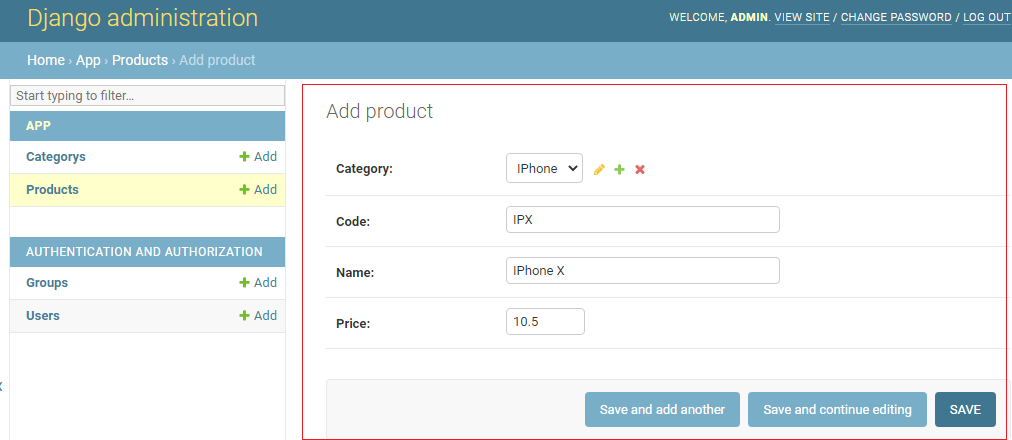
Task: Open Users in the sidebar
Action: [x=43, y=316]
